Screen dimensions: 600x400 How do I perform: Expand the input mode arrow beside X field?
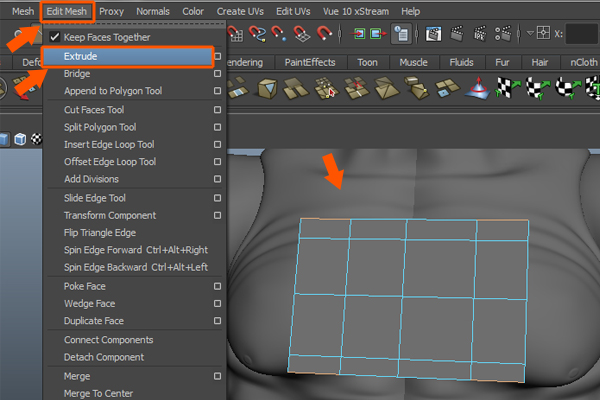(x=531, y=32)
